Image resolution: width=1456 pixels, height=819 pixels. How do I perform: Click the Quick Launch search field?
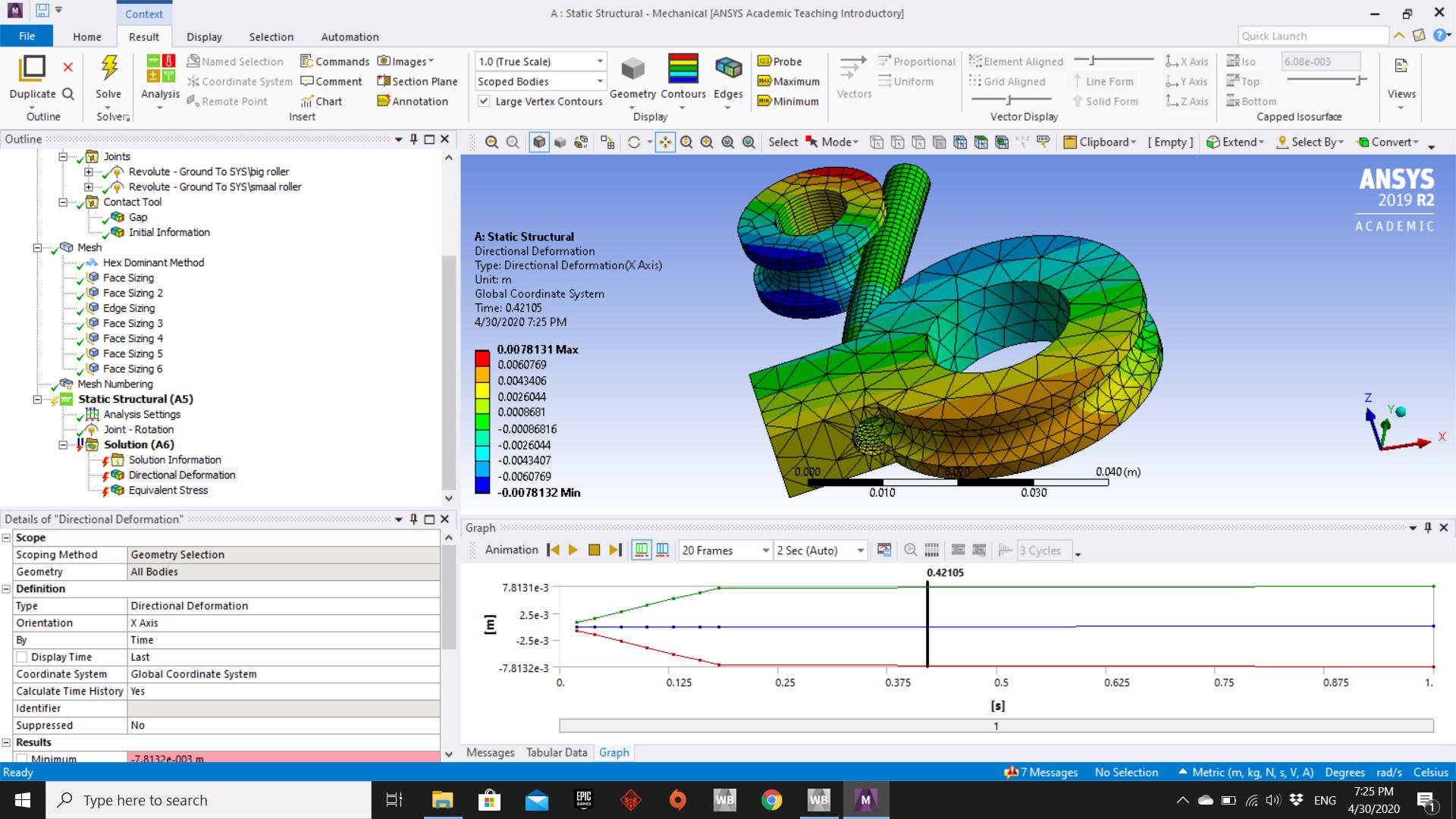1313,36
